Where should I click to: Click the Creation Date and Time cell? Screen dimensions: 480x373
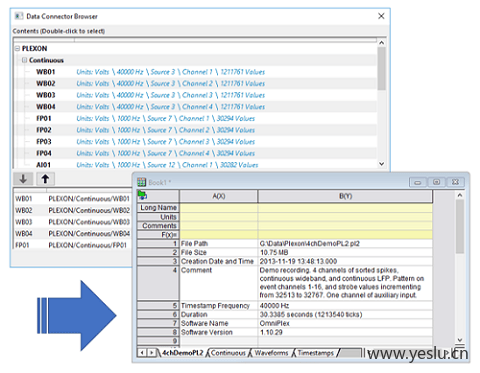219,261
